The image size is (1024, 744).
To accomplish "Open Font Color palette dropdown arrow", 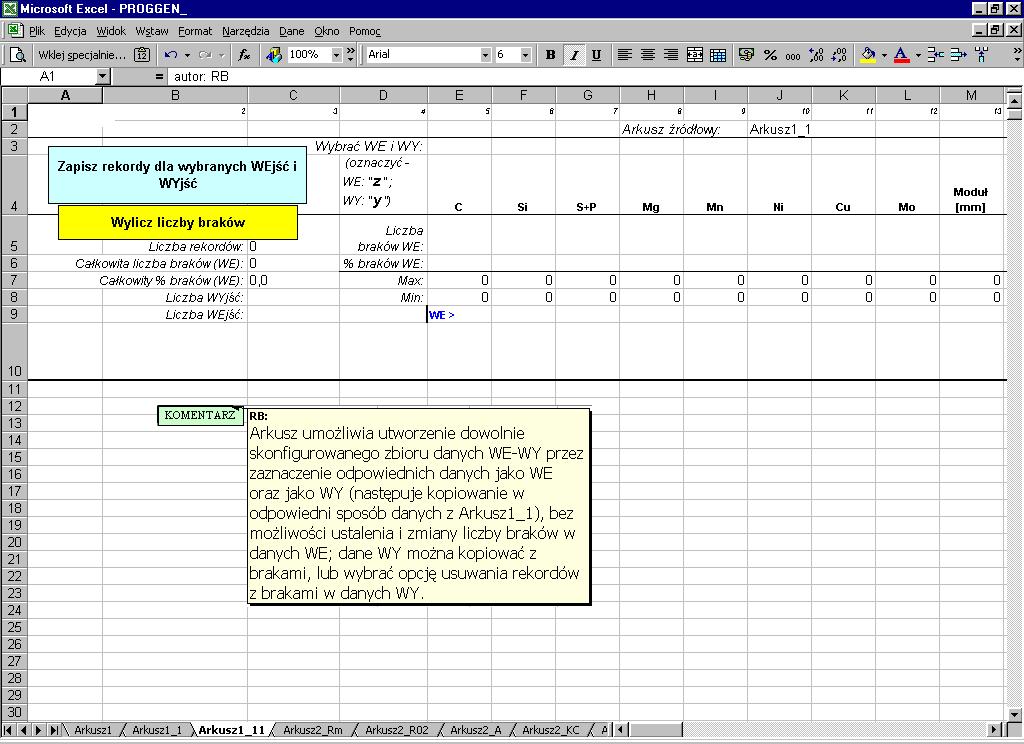I will click(918, 55).
